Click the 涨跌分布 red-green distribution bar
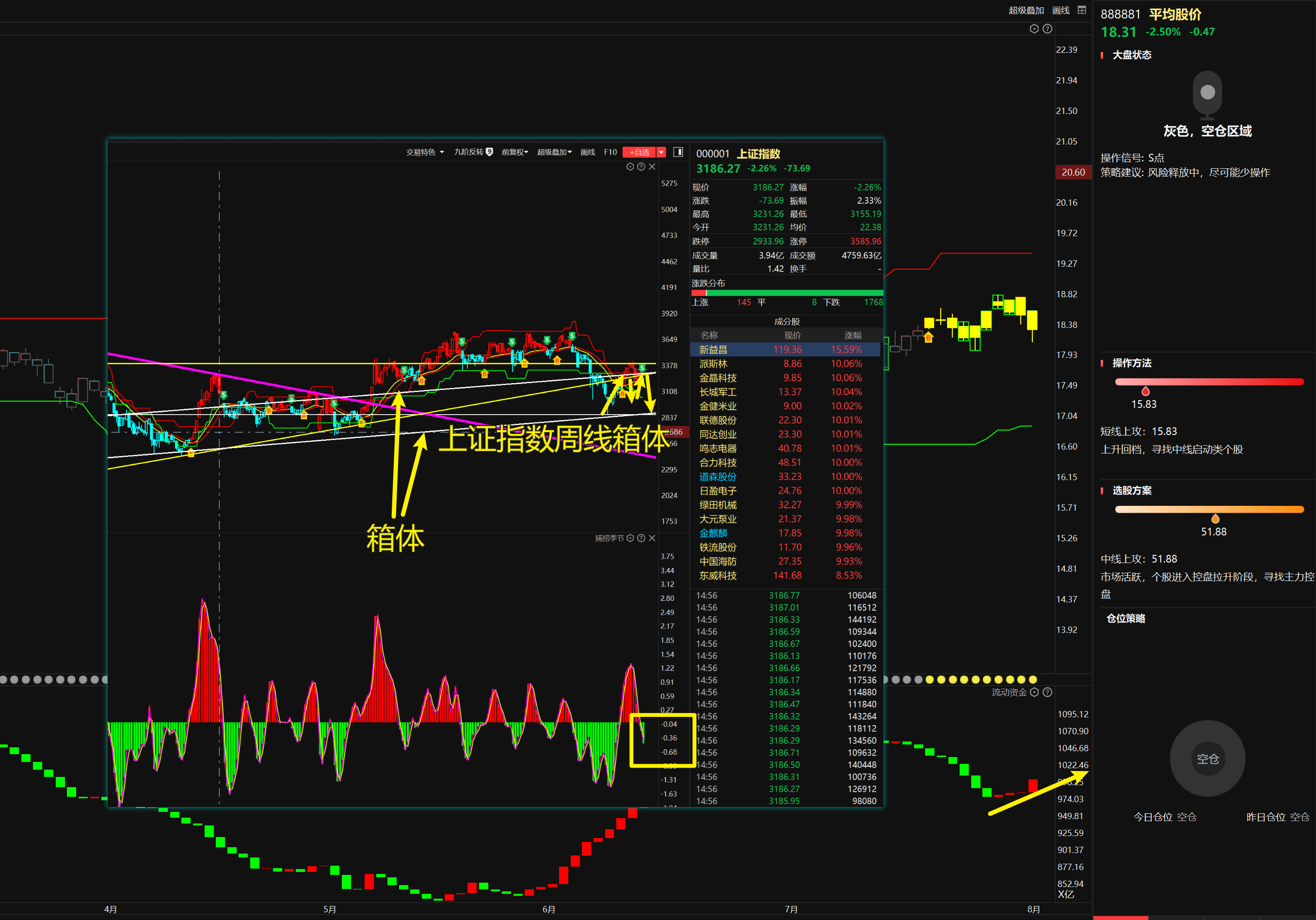Viewport: 1316px width, 920px height. click(x=787, y=293)
